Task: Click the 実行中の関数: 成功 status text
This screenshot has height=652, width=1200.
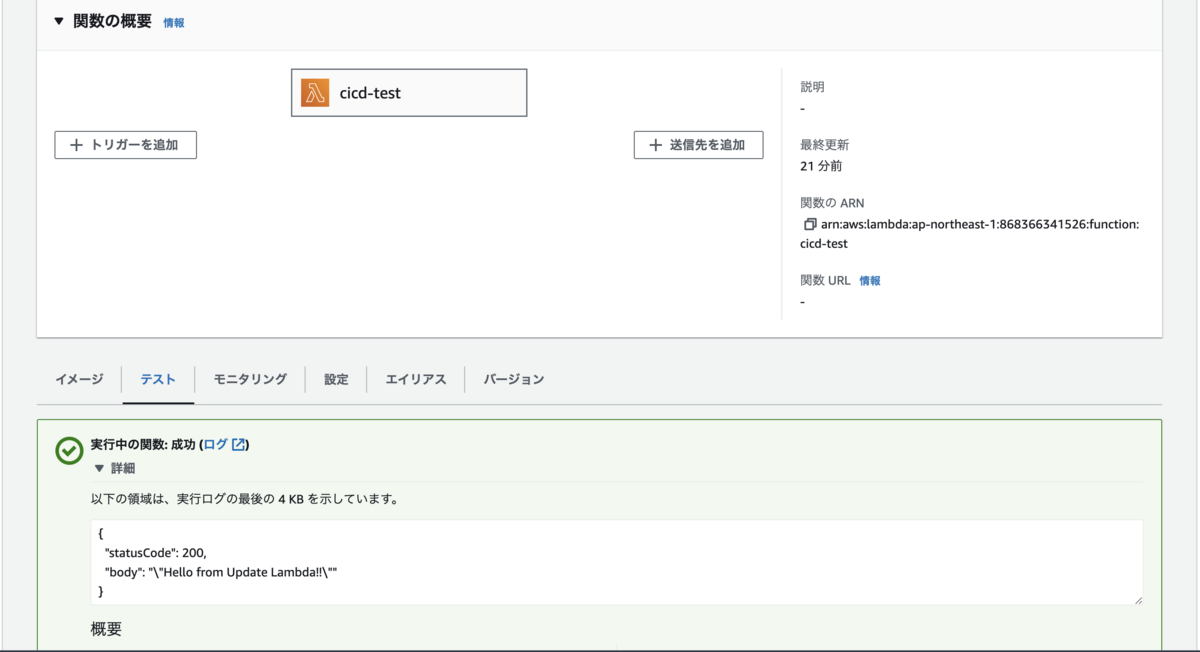Action: coord(143,445)
